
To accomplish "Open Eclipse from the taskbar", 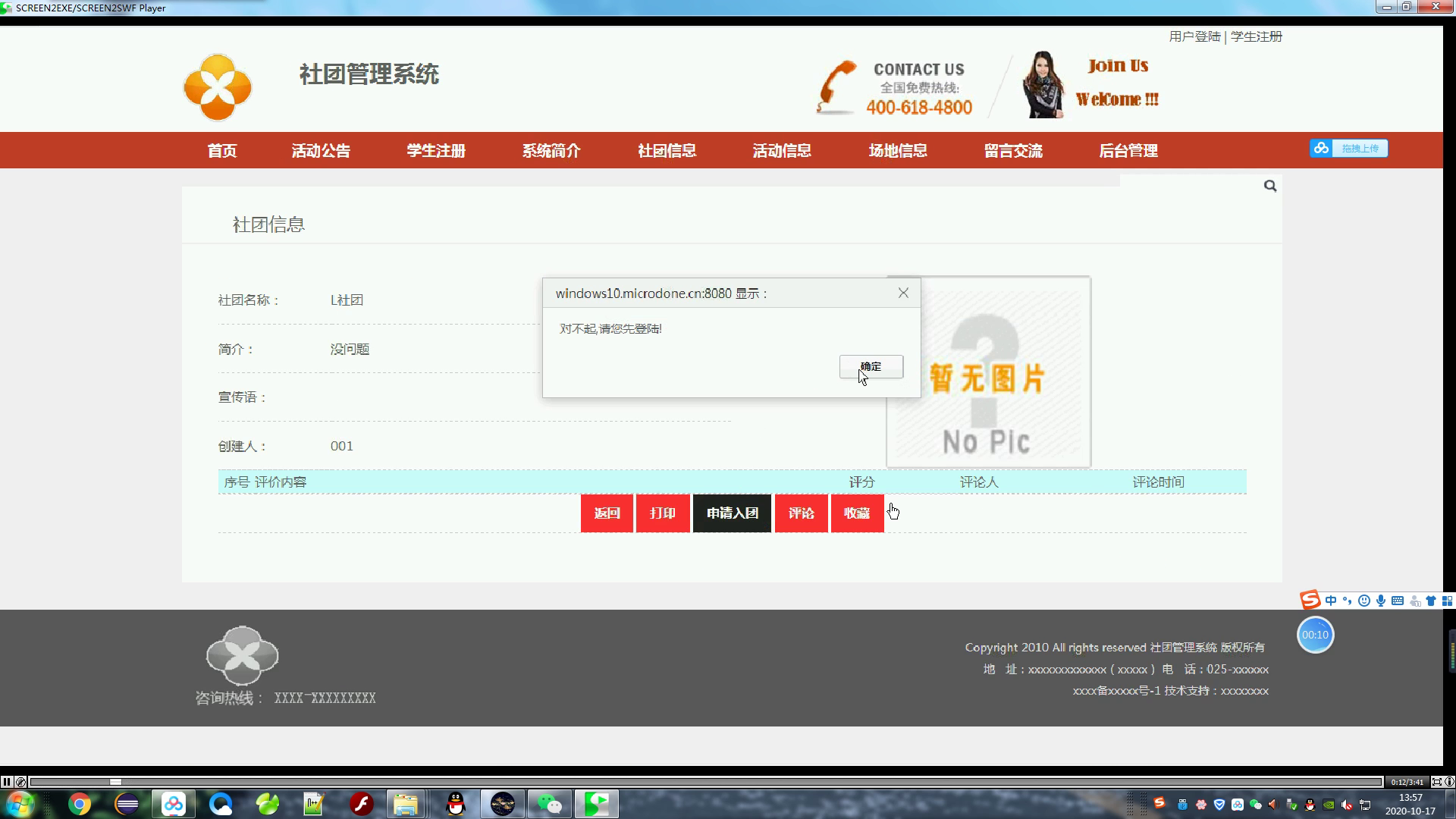I will [127, 804].
